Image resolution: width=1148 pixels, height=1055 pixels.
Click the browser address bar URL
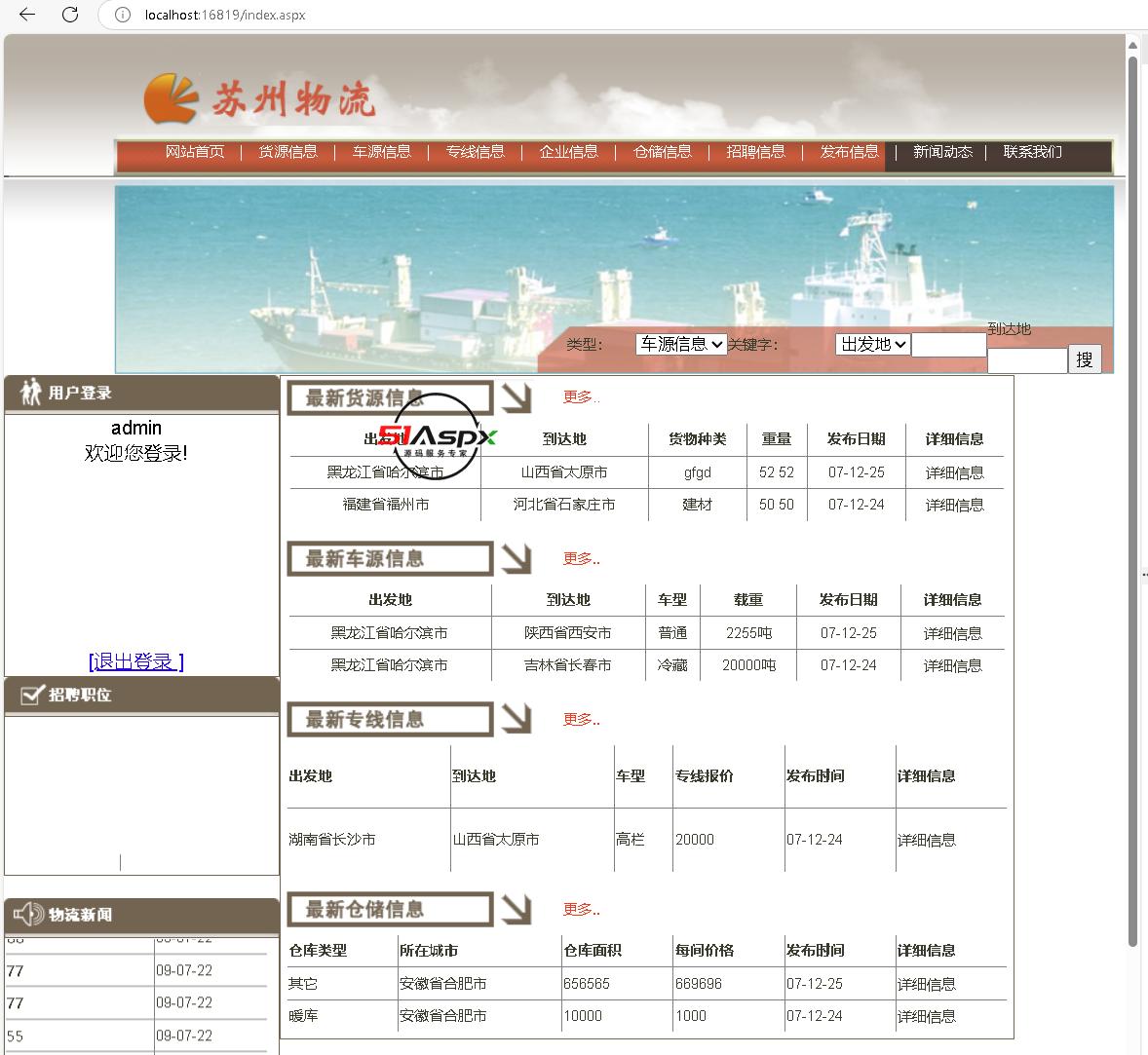point(225,15)
